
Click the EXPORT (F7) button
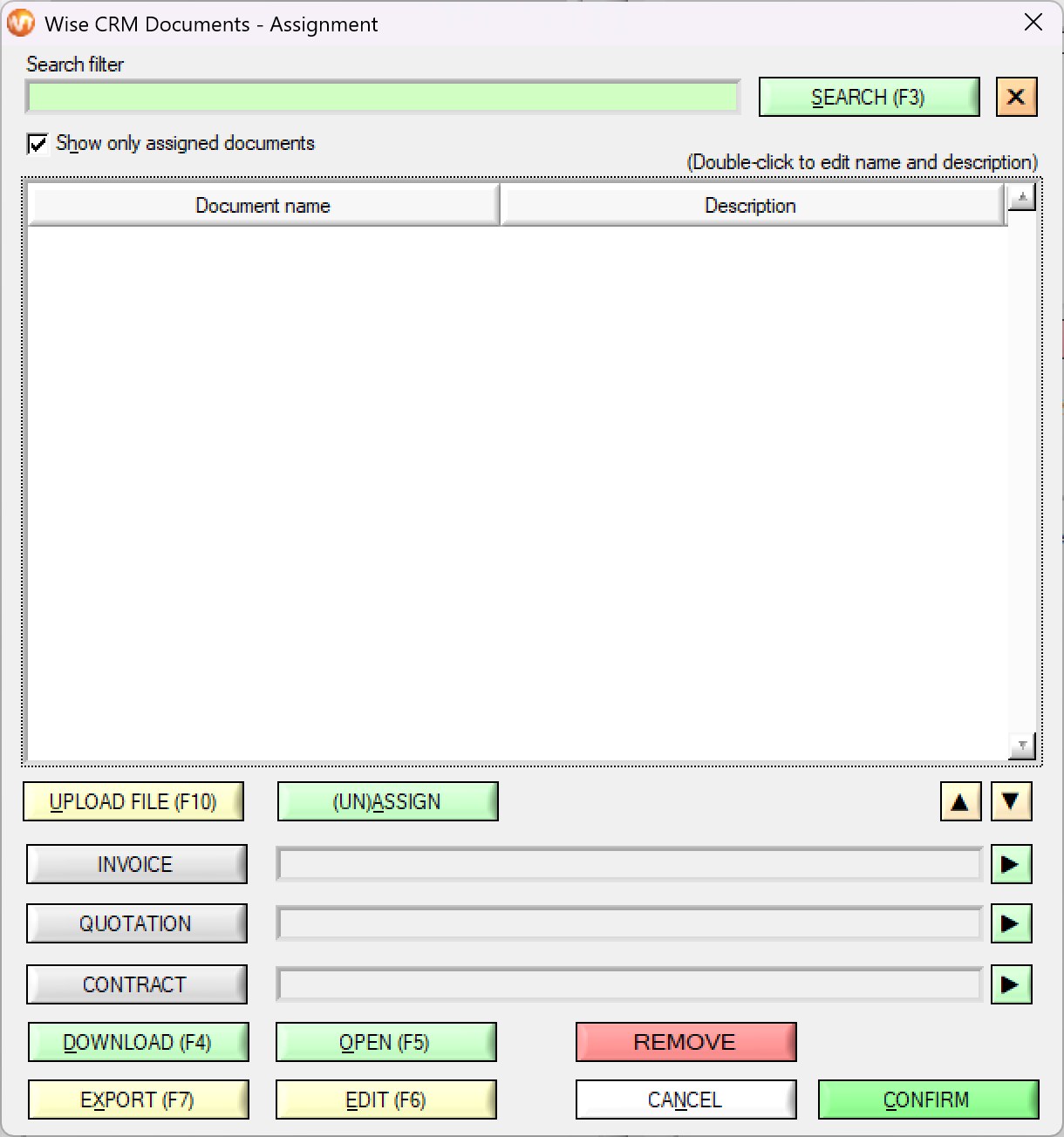[x=138, y=1100]
